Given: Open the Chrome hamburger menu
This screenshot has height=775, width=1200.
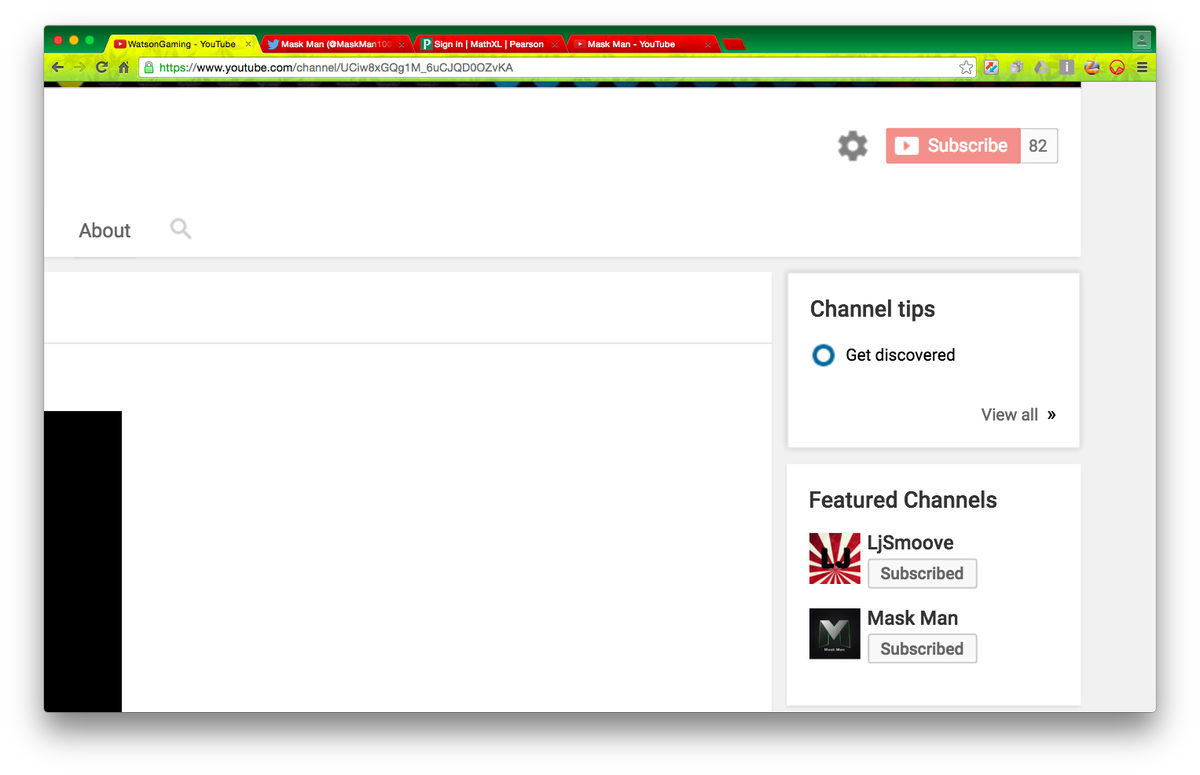Looking at the screenshot, I should (x=1142, y=68).
